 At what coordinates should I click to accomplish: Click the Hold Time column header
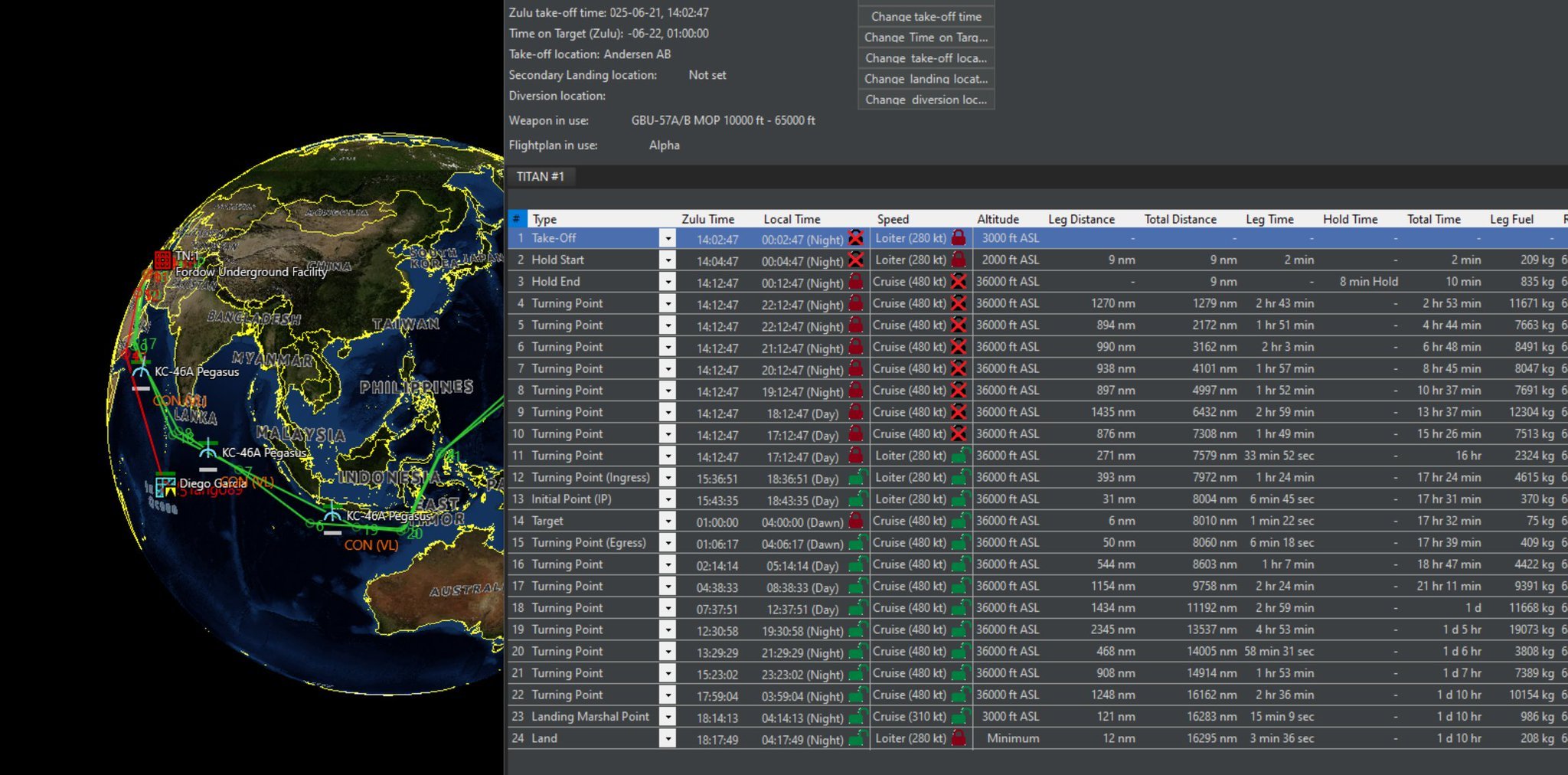[1350, 219]
